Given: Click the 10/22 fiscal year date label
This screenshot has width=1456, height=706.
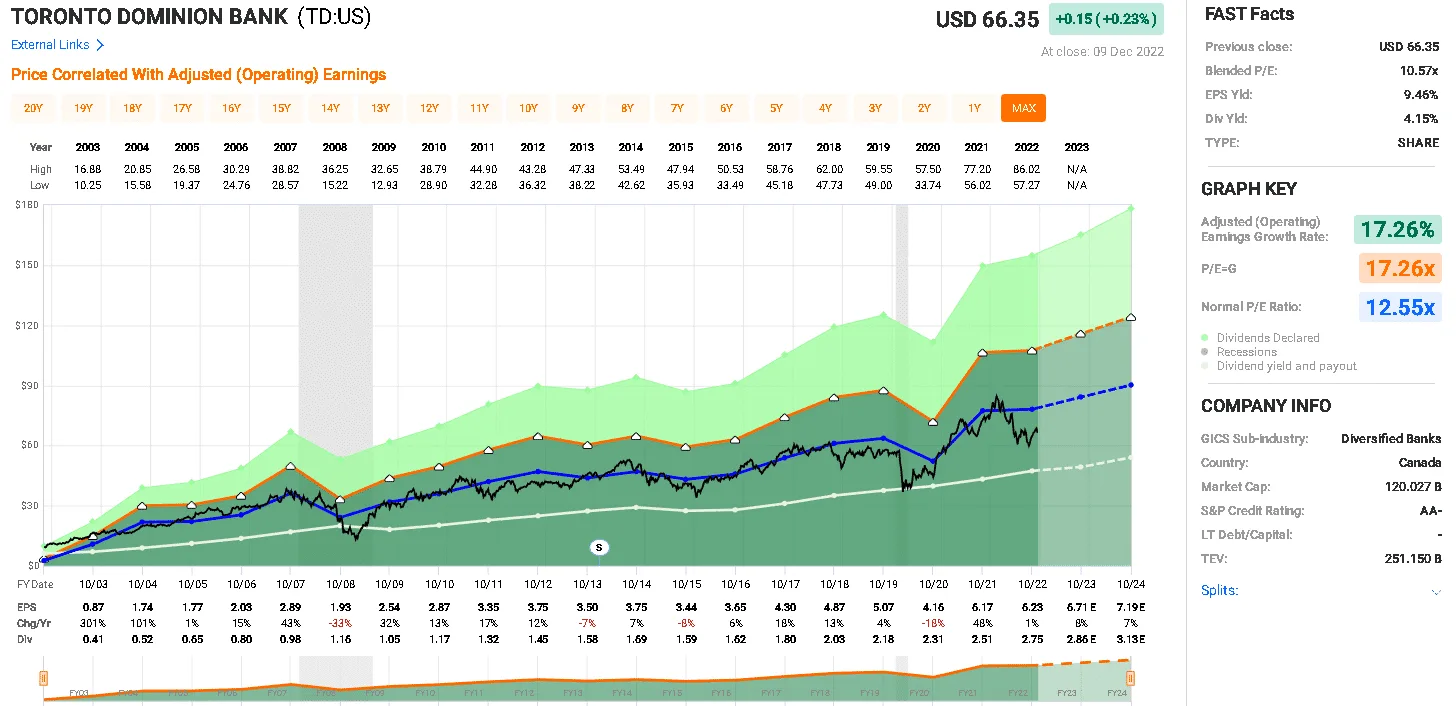Looking at the screenshot, I should click(1032, 584).
